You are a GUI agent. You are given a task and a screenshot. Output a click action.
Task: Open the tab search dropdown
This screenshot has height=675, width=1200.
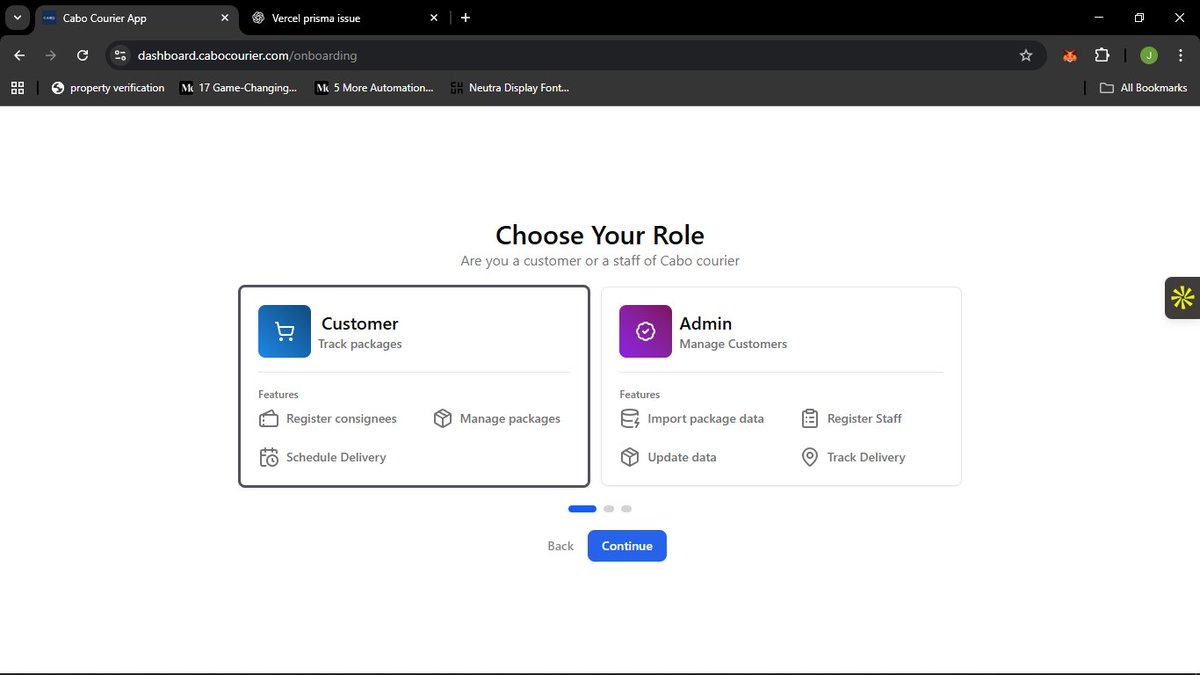pos(17,18)
